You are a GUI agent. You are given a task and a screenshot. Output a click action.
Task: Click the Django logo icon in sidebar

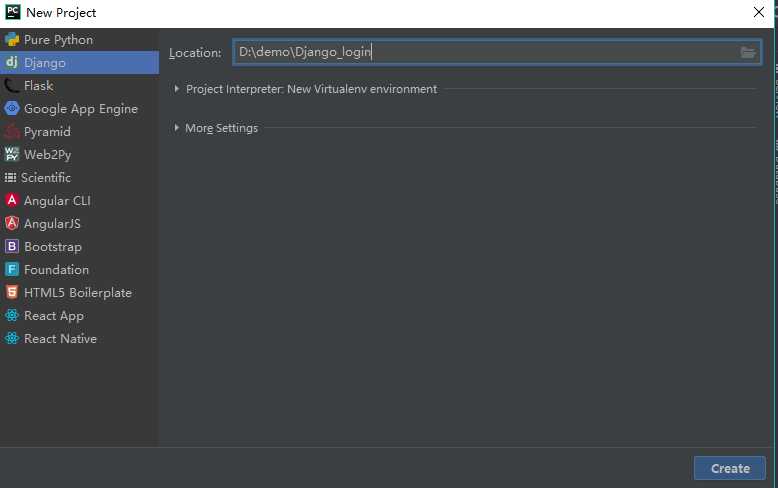(x=12, y=63)
